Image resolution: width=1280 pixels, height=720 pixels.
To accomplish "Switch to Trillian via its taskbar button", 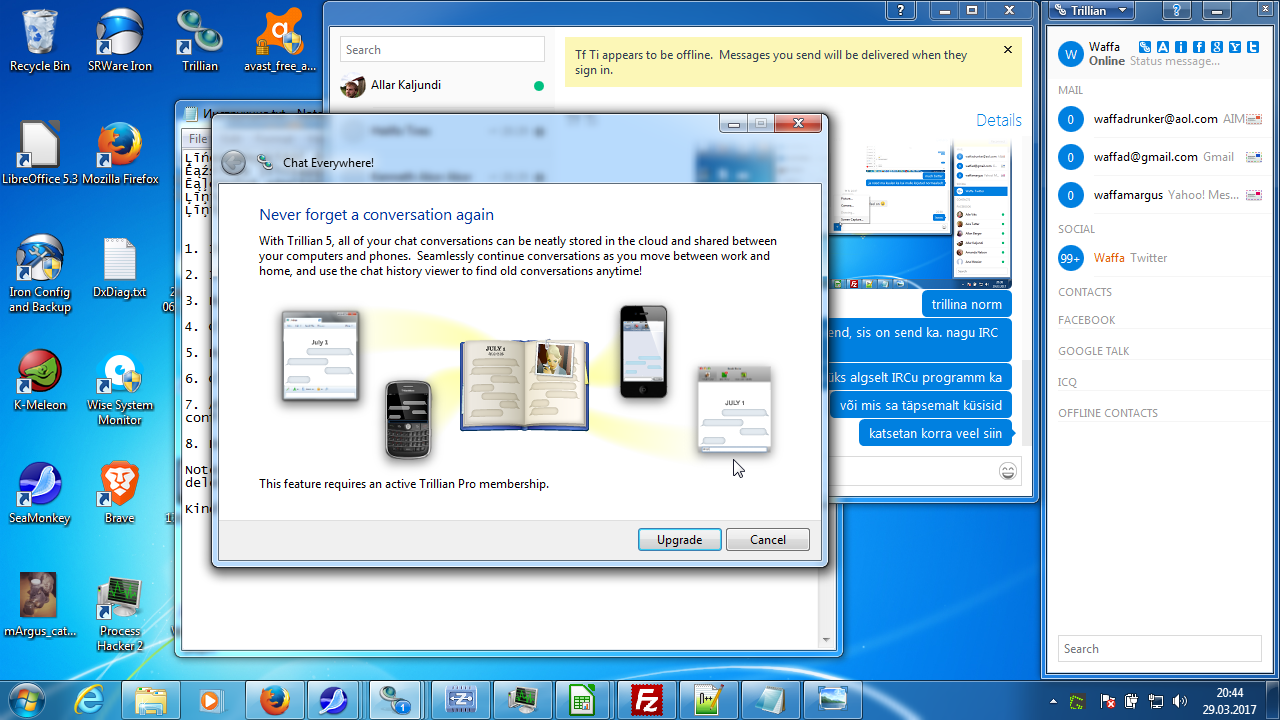I will tap(394, 700).
